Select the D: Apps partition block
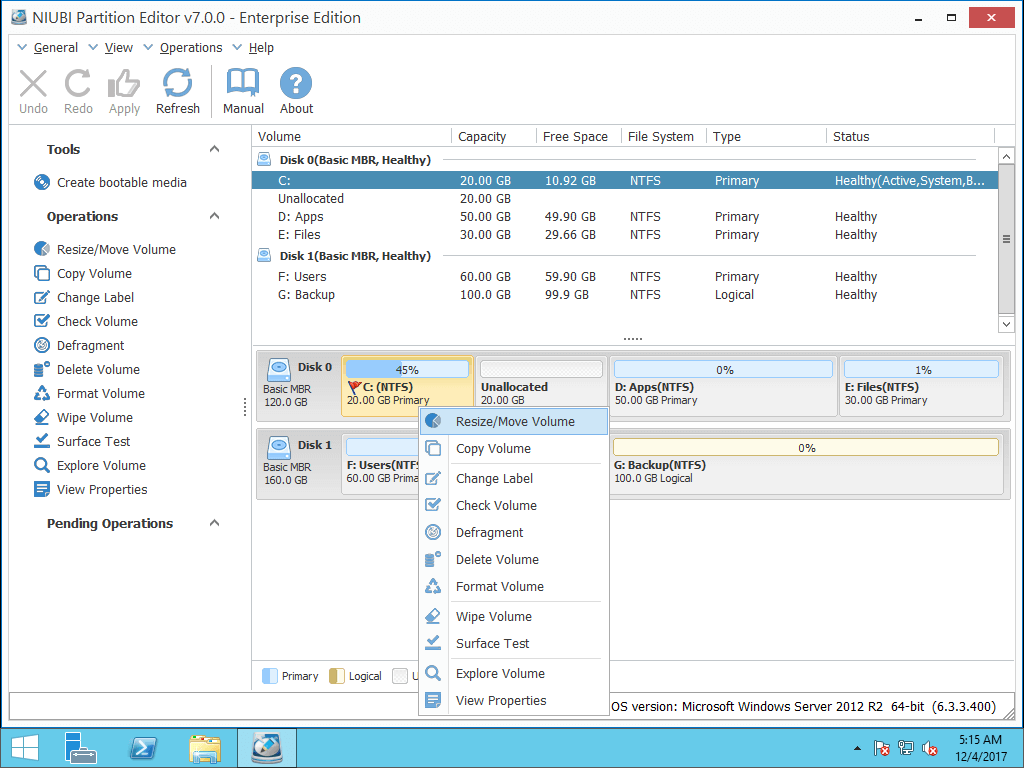1024x768 pixels. pyautogui.click(x=722, y=385)
